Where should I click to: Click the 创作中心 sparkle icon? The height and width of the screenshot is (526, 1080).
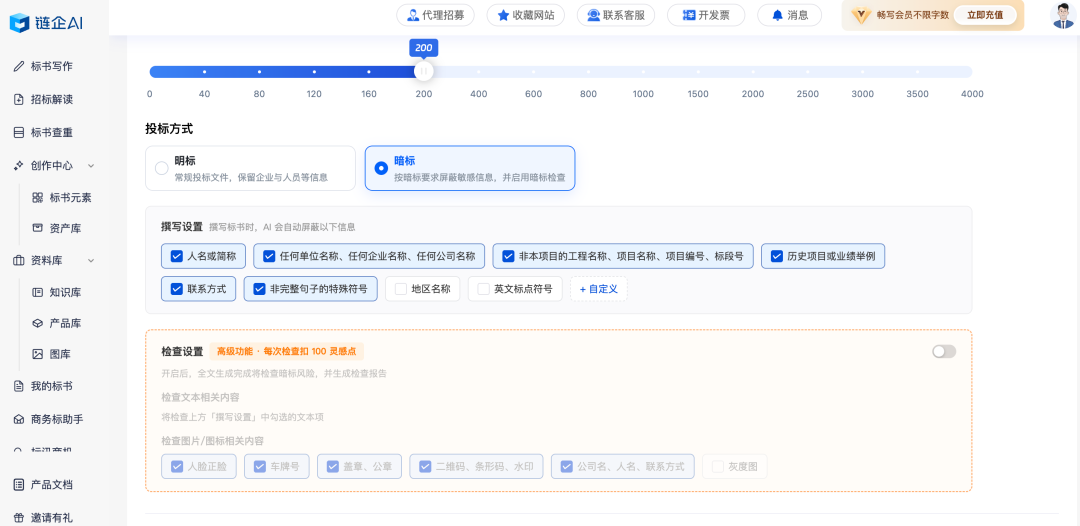[x=19, y=165]
